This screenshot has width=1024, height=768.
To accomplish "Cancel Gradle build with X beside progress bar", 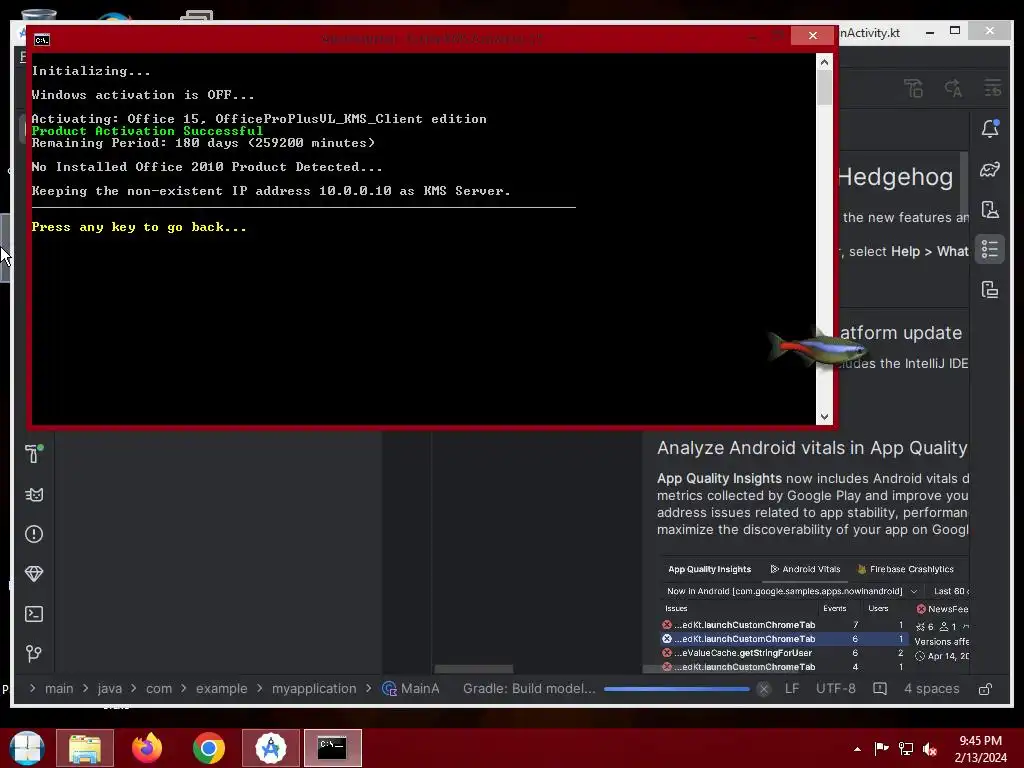I will [x=763, y=689].
